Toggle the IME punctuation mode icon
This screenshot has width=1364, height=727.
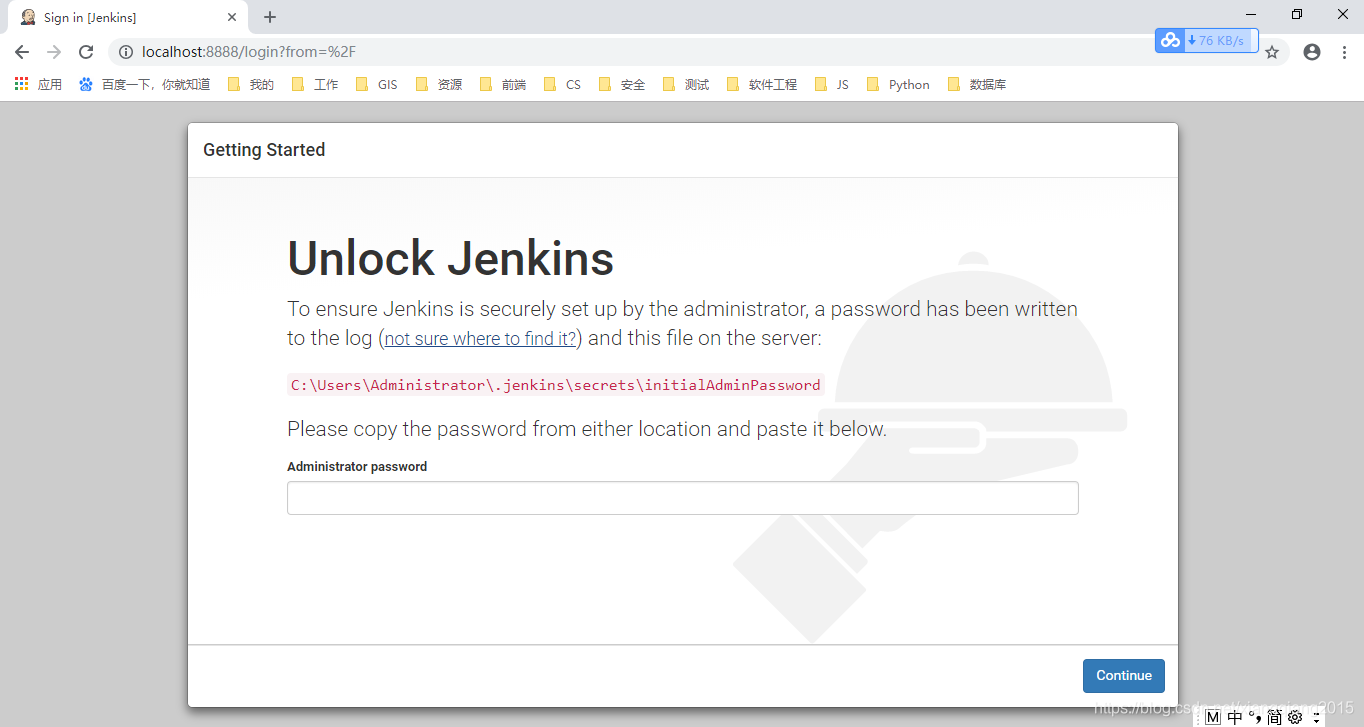tap(1255, 717)
